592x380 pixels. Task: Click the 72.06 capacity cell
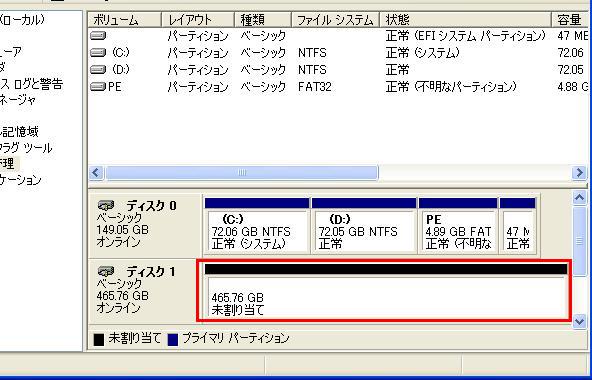pos(570,53)
